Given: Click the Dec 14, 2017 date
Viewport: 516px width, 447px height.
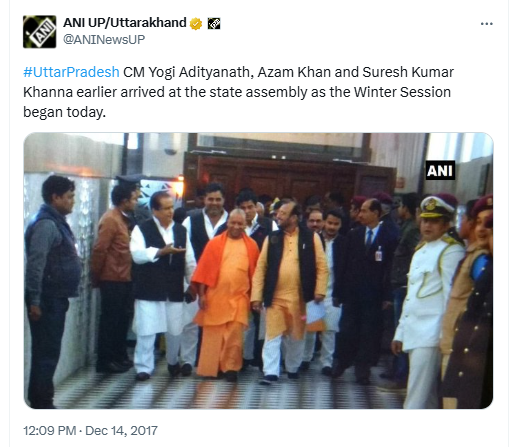Looking at the screenshot, I should point(121,431).
